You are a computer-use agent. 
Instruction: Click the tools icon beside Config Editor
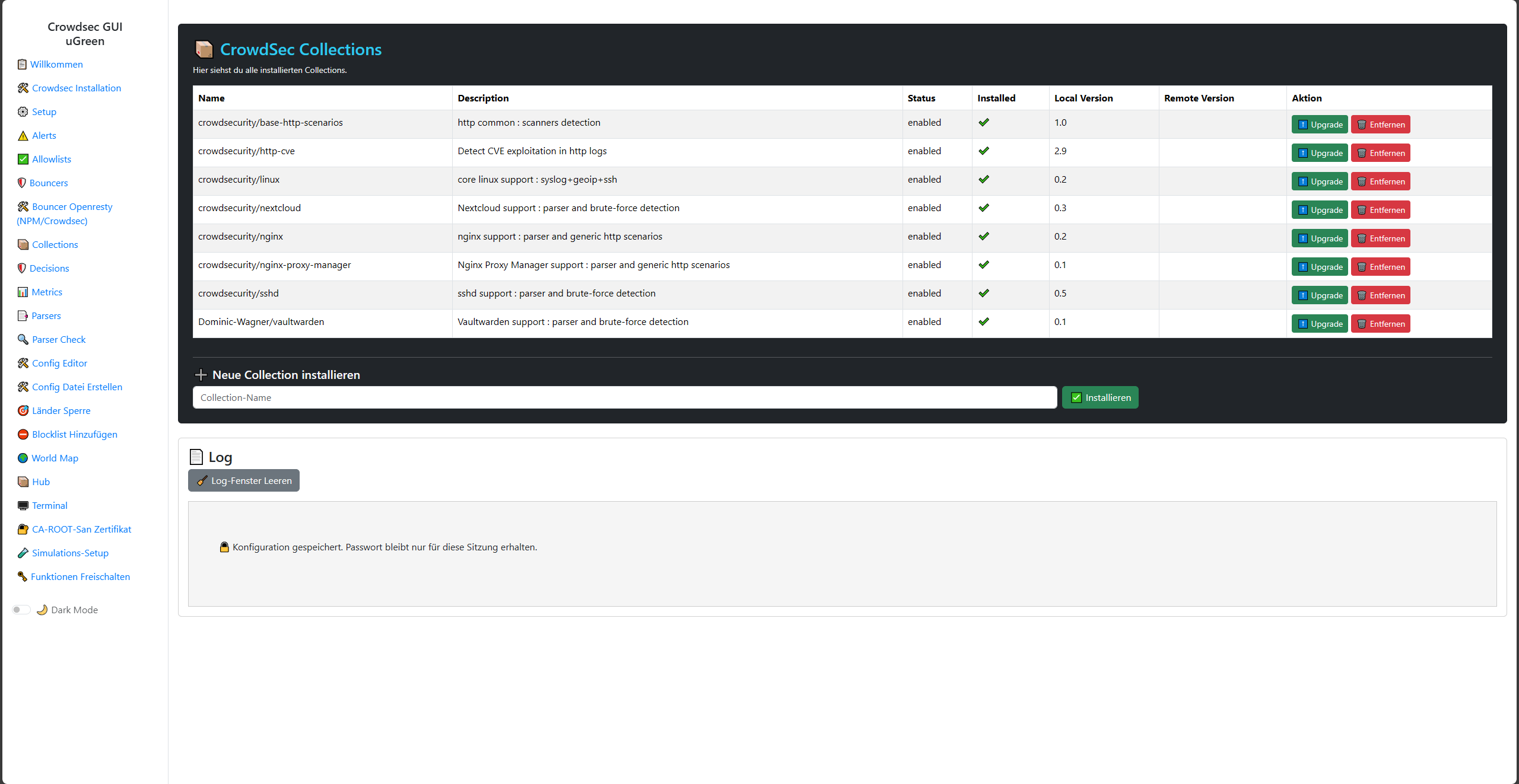[23, 363]
